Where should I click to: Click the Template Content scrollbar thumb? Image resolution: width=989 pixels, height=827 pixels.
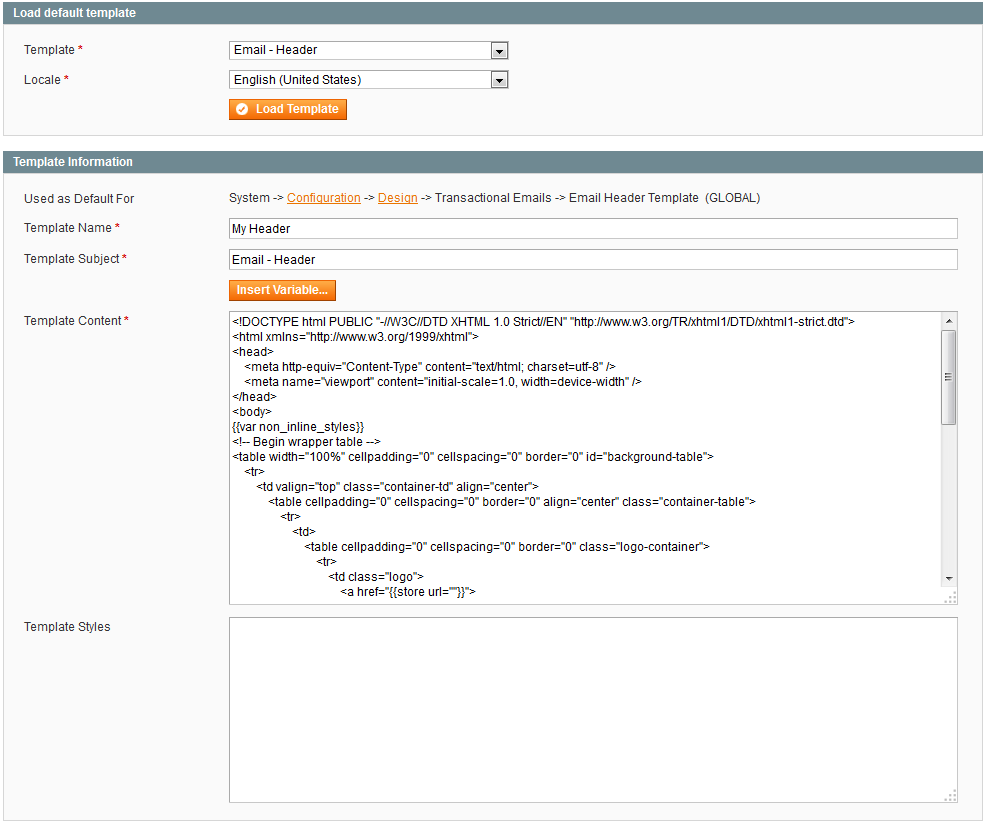[x=949, y=377]
